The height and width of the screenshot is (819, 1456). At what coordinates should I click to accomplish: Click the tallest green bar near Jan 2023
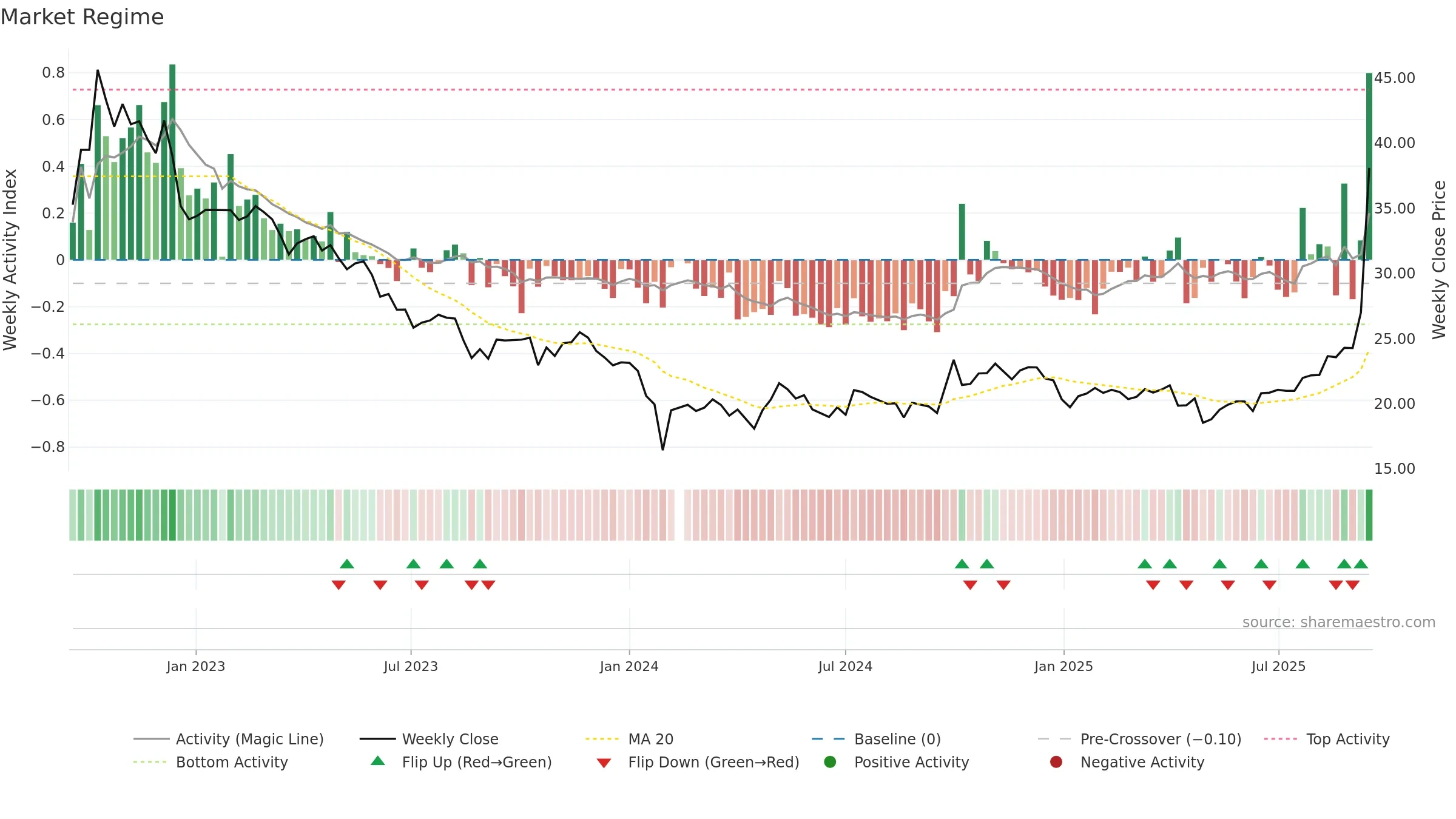[x=172, y=162]
